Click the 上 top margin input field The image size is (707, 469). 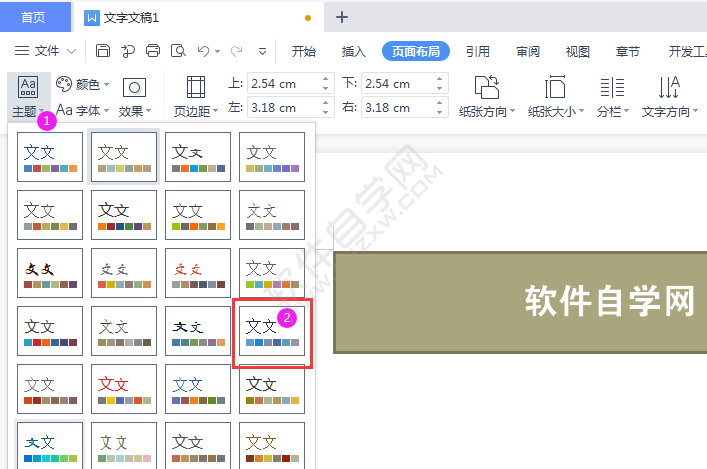[x=284, y=83]
